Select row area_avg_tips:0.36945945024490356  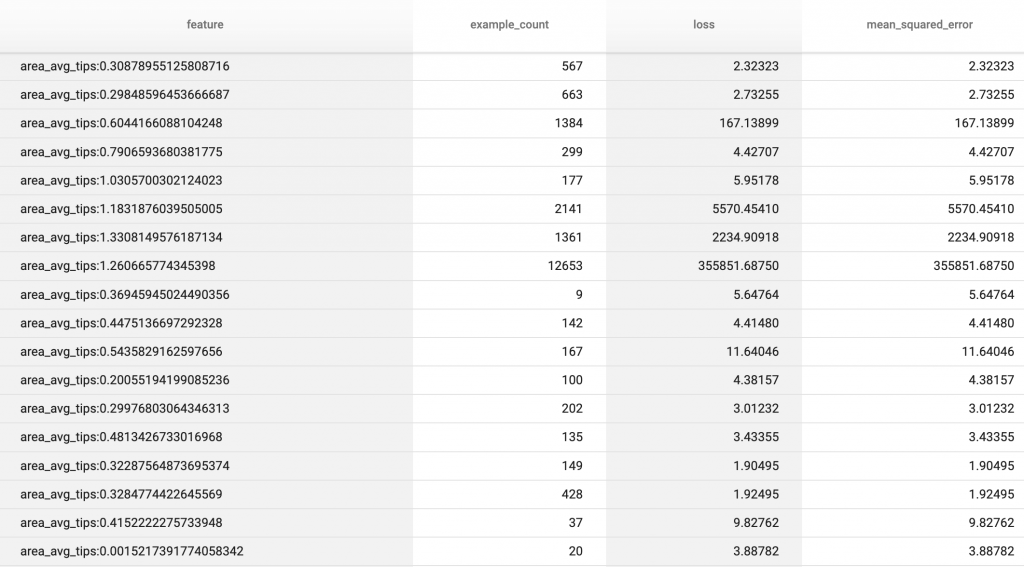click(512, 295)
